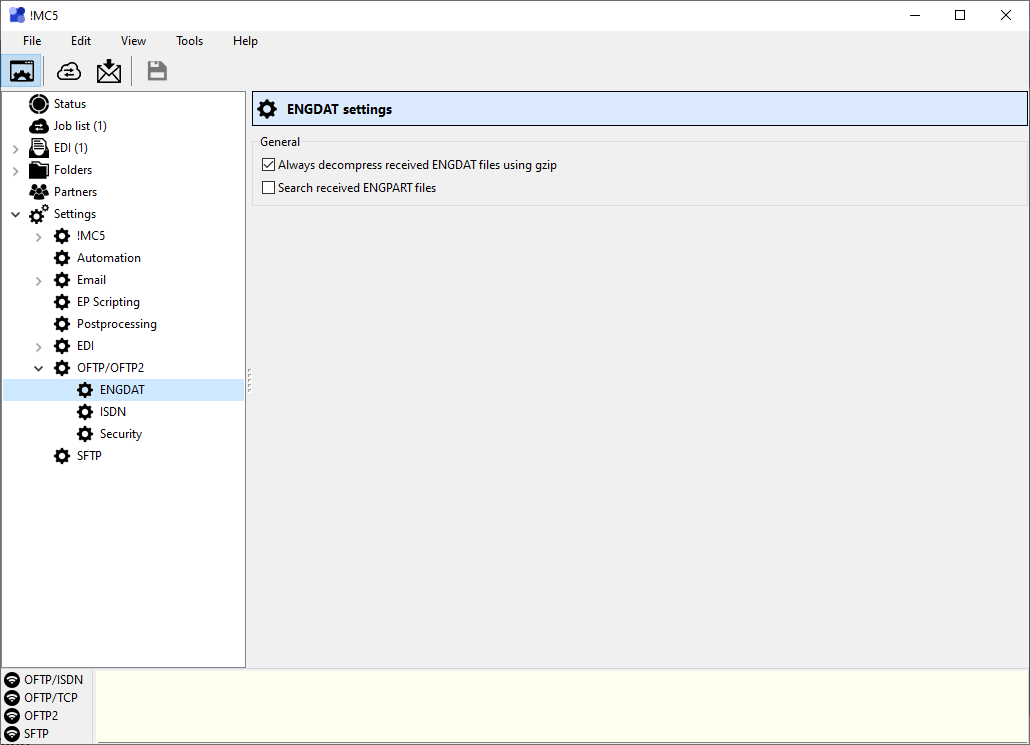
Task: Click the Partners people icon
Action: [39, 192]
